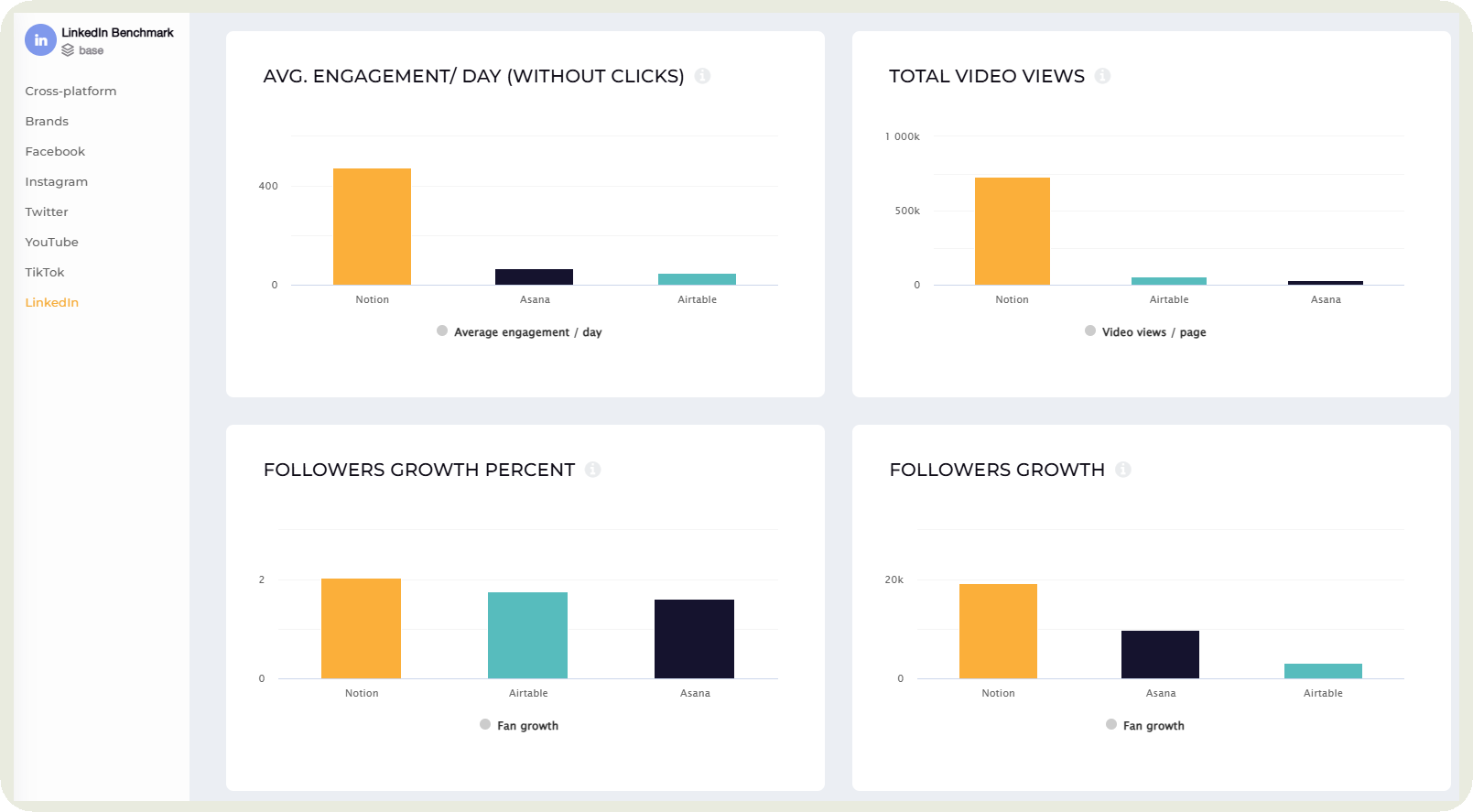
Task: Click info icon beside Followers Growth title
Action: 1123,470
